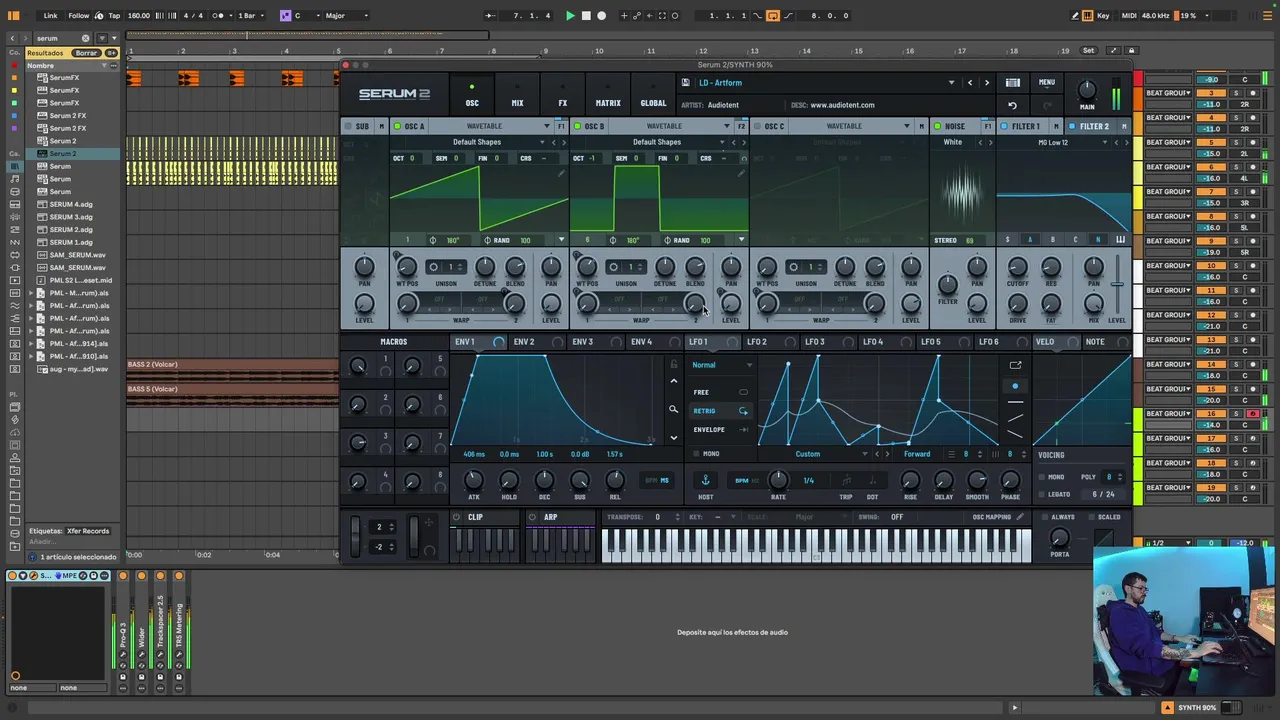1280x720 pixels.
Task: Adjust the filter CUTOFF knob
Action: (x=1017, y=267)
